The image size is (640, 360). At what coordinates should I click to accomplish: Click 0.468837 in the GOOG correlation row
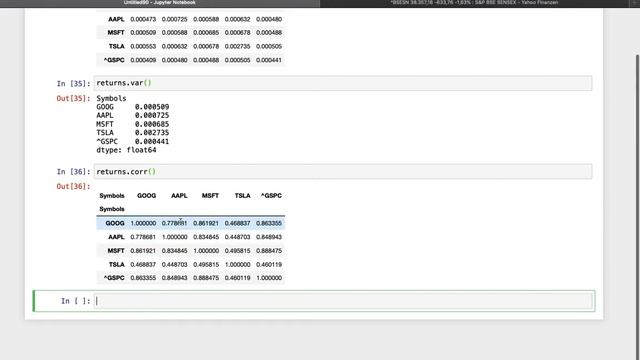tap(237, 223)
